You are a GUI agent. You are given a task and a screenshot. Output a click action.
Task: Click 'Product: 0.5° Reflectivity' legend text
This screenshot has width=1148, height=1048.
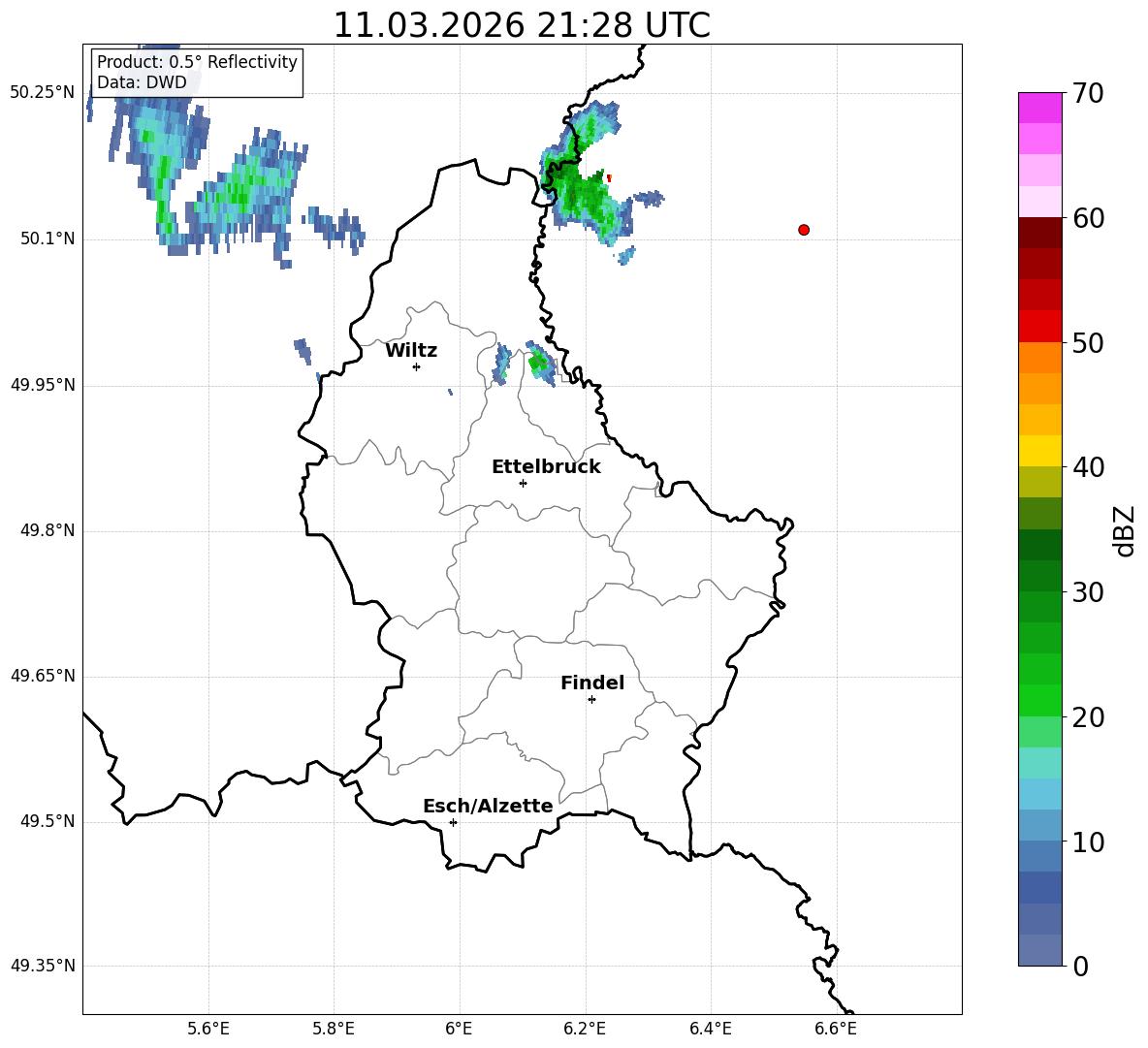point(197,62)
